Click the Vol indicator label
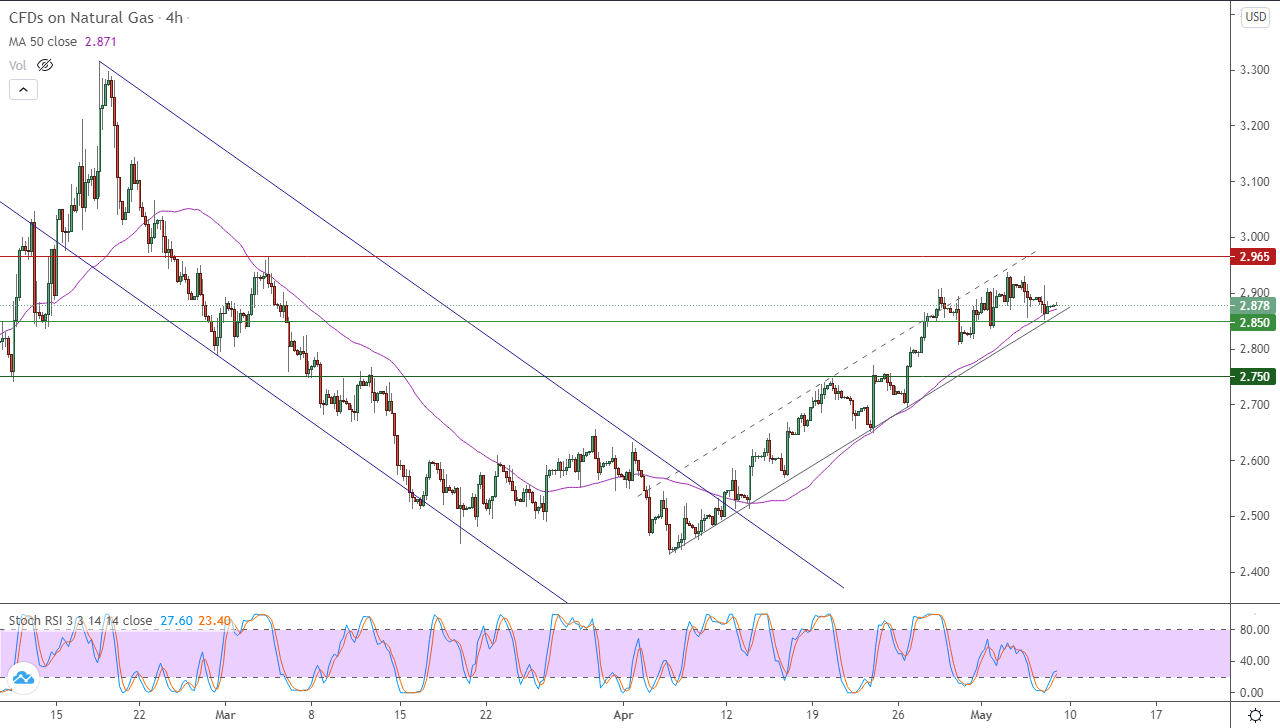 18,65
